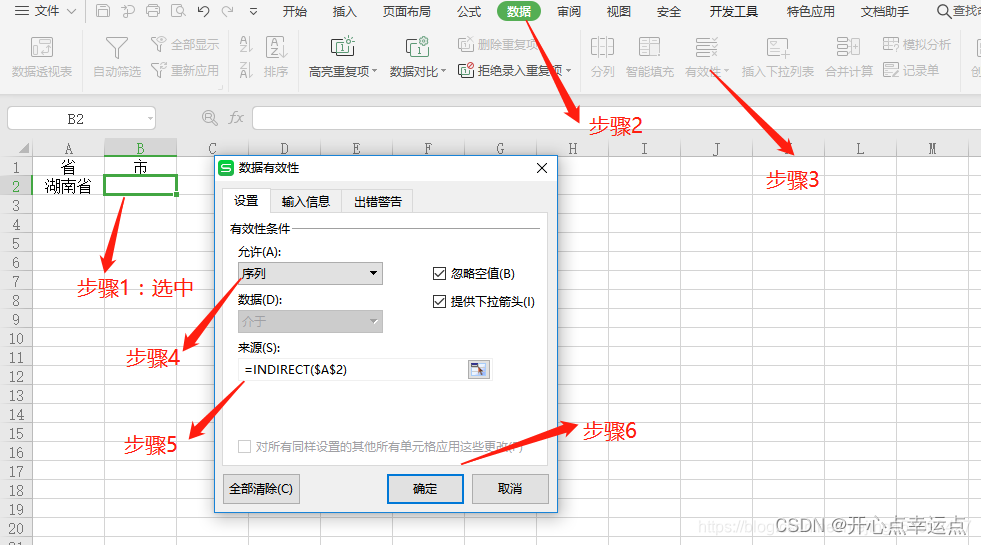
Task: Open the 输入信息 tab in the dialog
Action: pyautogui.click(x=306, y=201)
